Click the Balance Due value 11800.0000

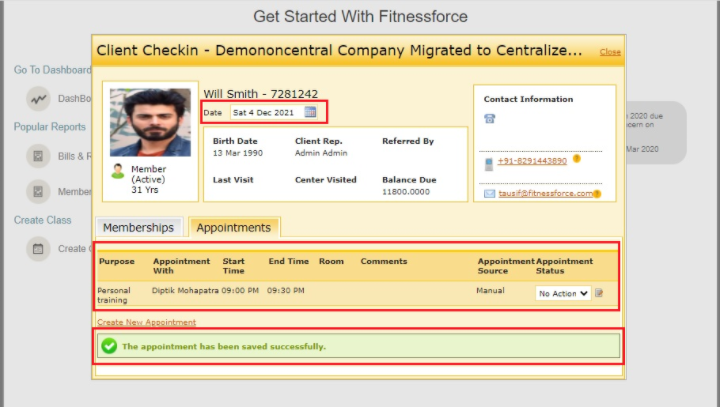406,192
